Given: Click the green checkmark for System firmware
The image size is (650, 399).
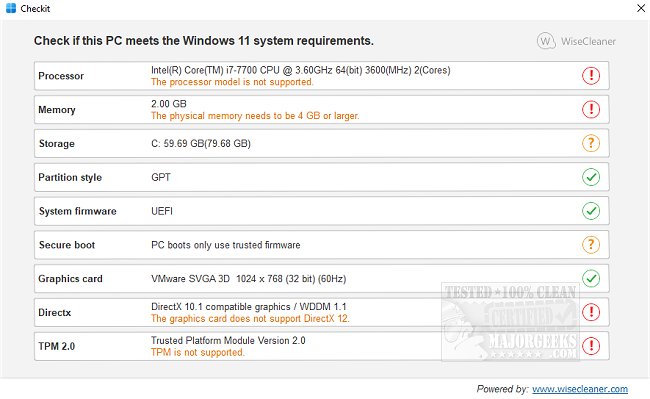Looking at the screenshot, I should (x=591, y=211).
